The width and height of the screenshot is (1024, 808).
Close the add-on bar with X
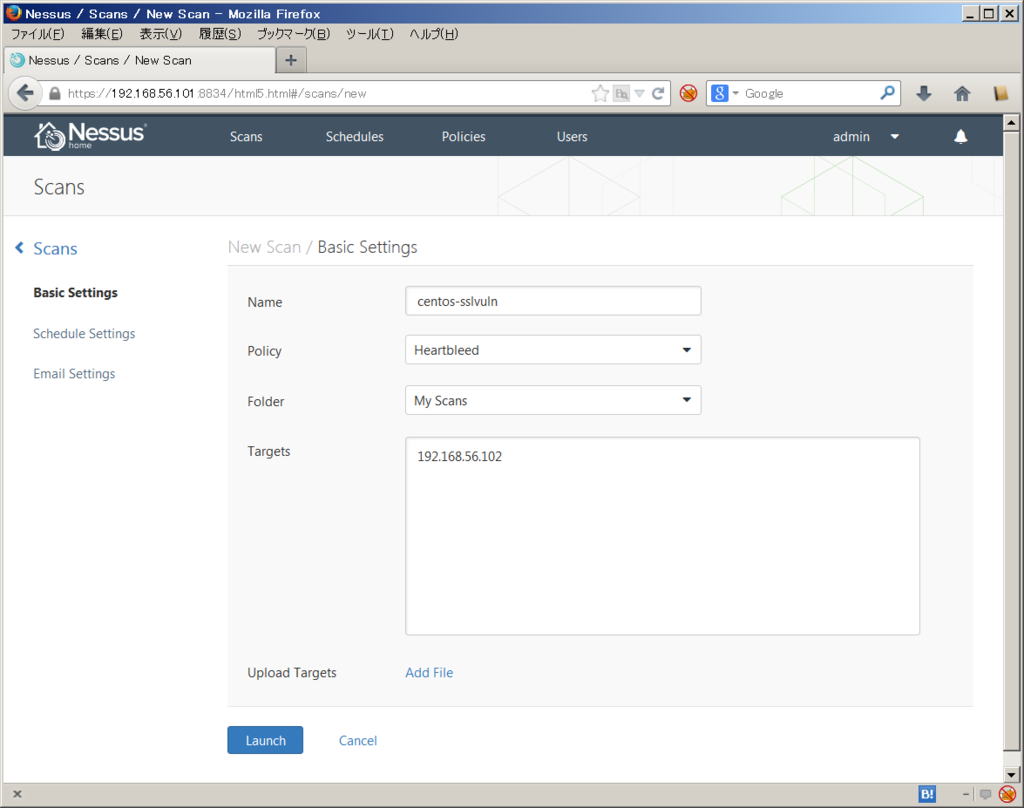click(18, 794)
